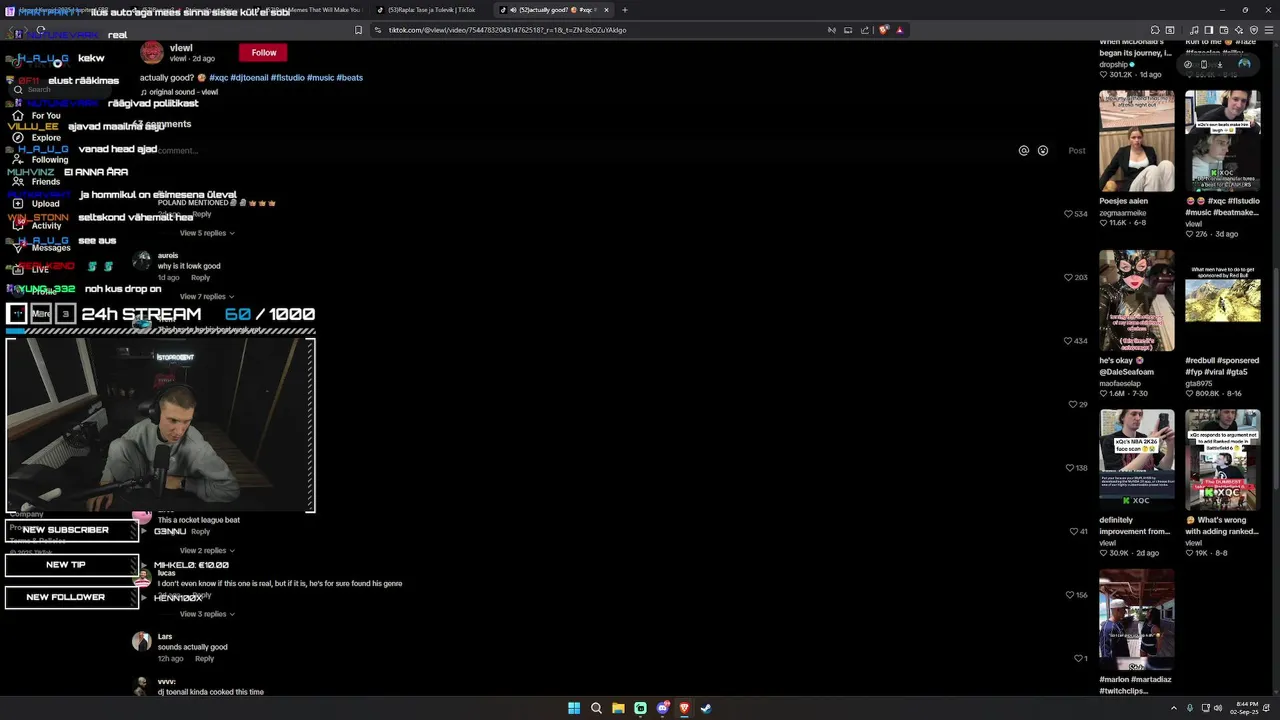This screenshot has height=720, width=1280.
Task: Switch to the Rapla: Tase ja Tulevik TikTok tab
Action: tap(431, 10)
